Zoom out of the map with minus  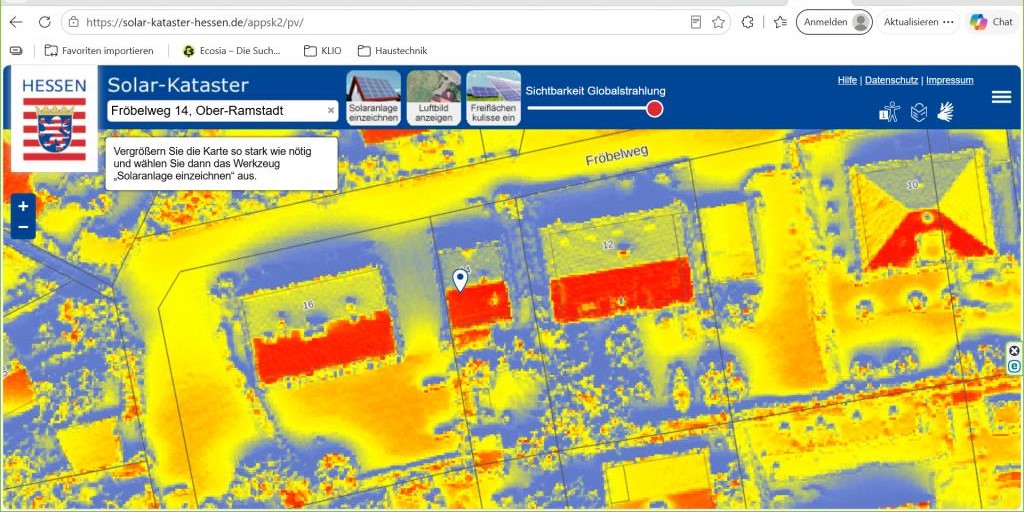(x=24, y=227)
